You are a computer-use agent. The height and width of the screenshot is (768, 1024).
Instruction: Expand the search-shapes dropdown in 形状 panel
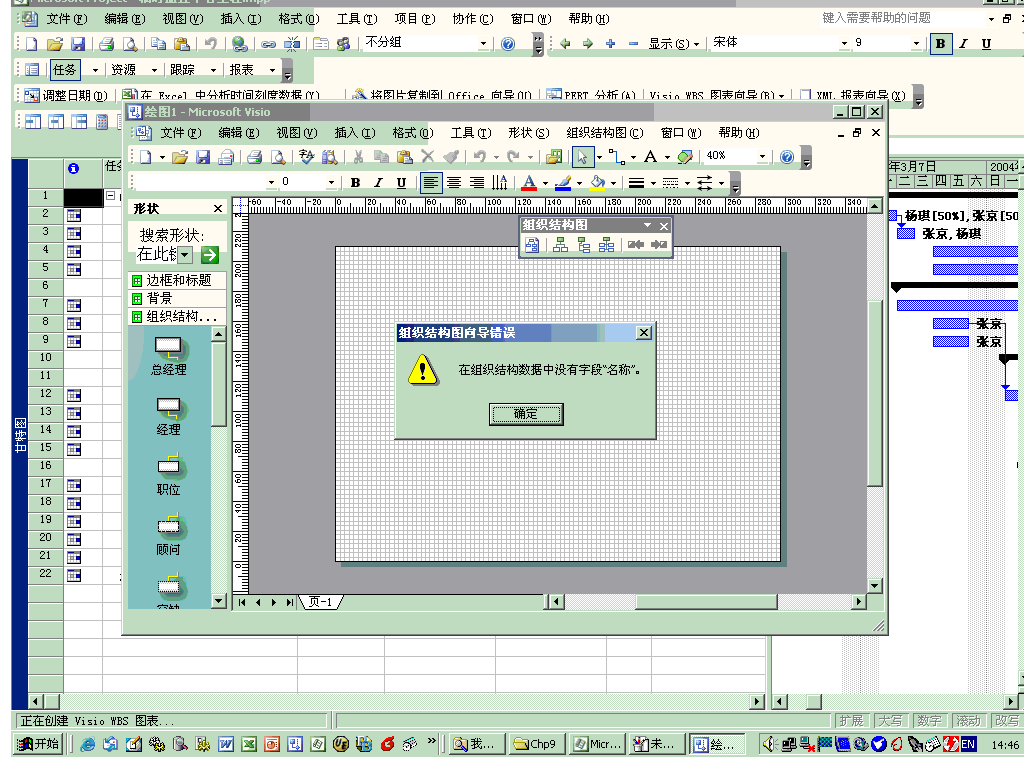pyautogui.click(x=185, y=255)
